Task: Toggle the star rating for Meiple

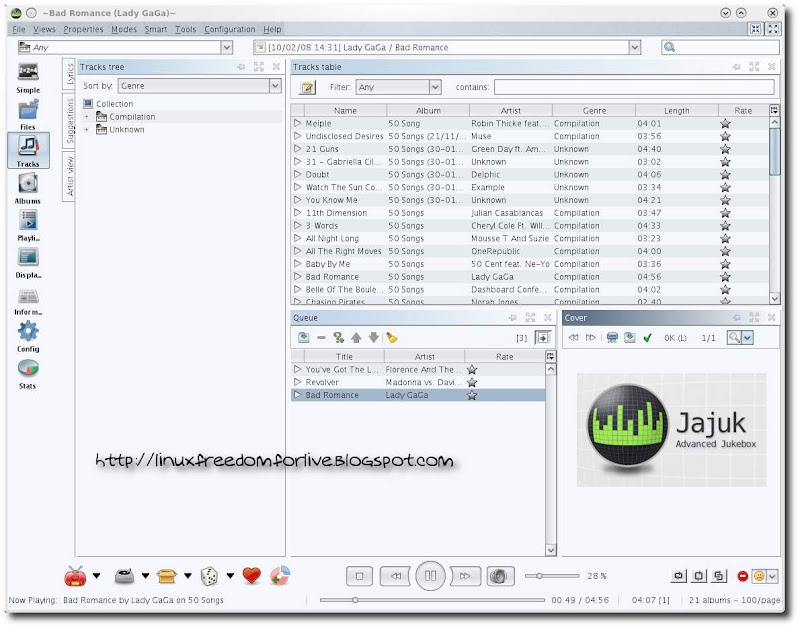Action: pyautogui.click(x=725, y=123)
